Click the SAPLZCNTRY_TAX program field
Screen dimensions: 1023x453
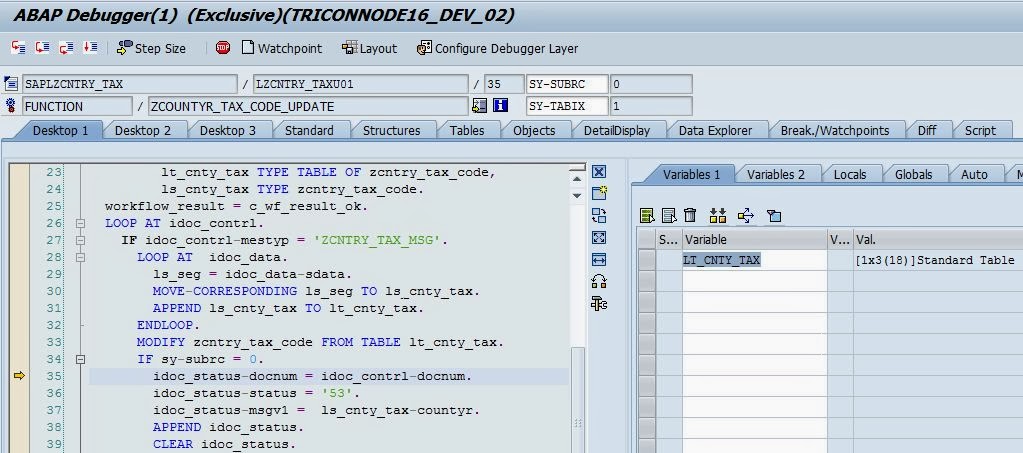[x=130, y=84]
